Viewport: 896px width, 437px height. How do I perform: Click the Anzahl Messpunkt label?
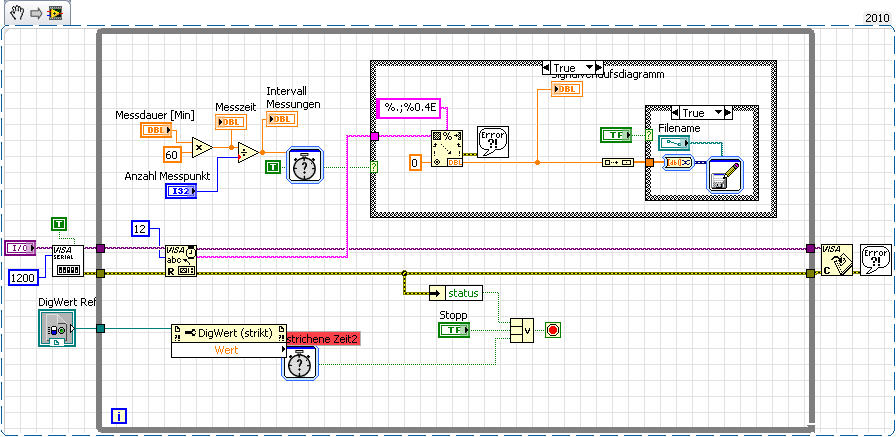(167, 177)
